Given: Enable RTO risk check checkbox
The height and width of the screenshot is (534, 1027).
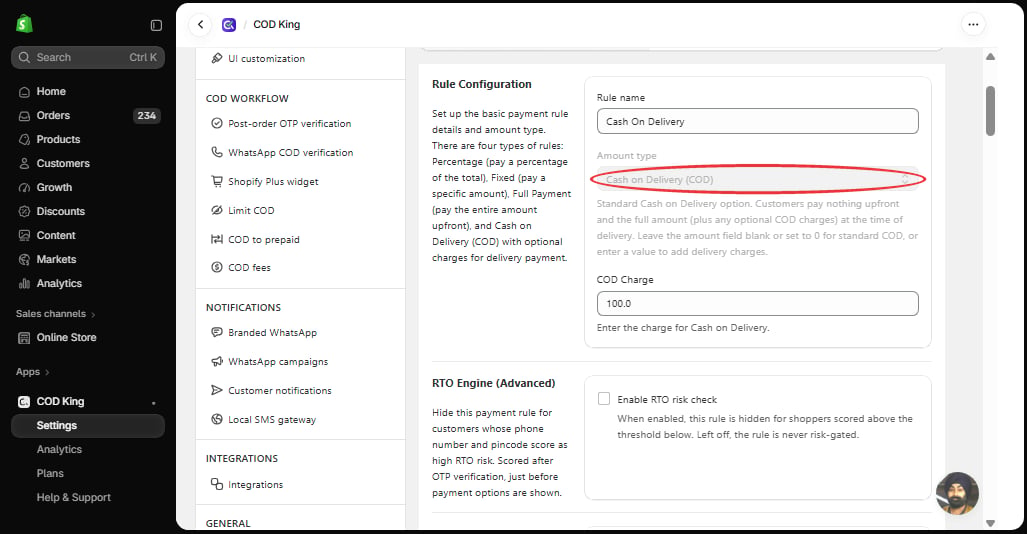Looking at the screenshot, I should 604,398.
